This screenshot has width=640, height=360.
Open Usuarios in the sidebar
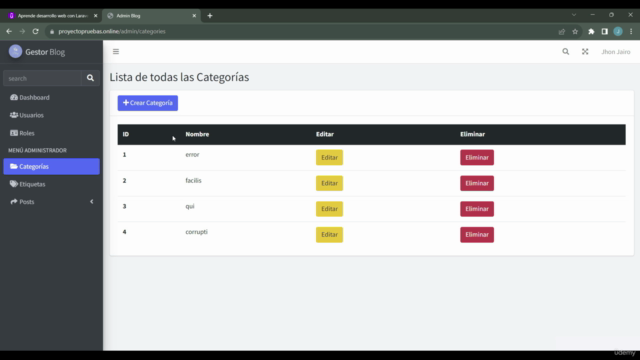click(51, 115)
